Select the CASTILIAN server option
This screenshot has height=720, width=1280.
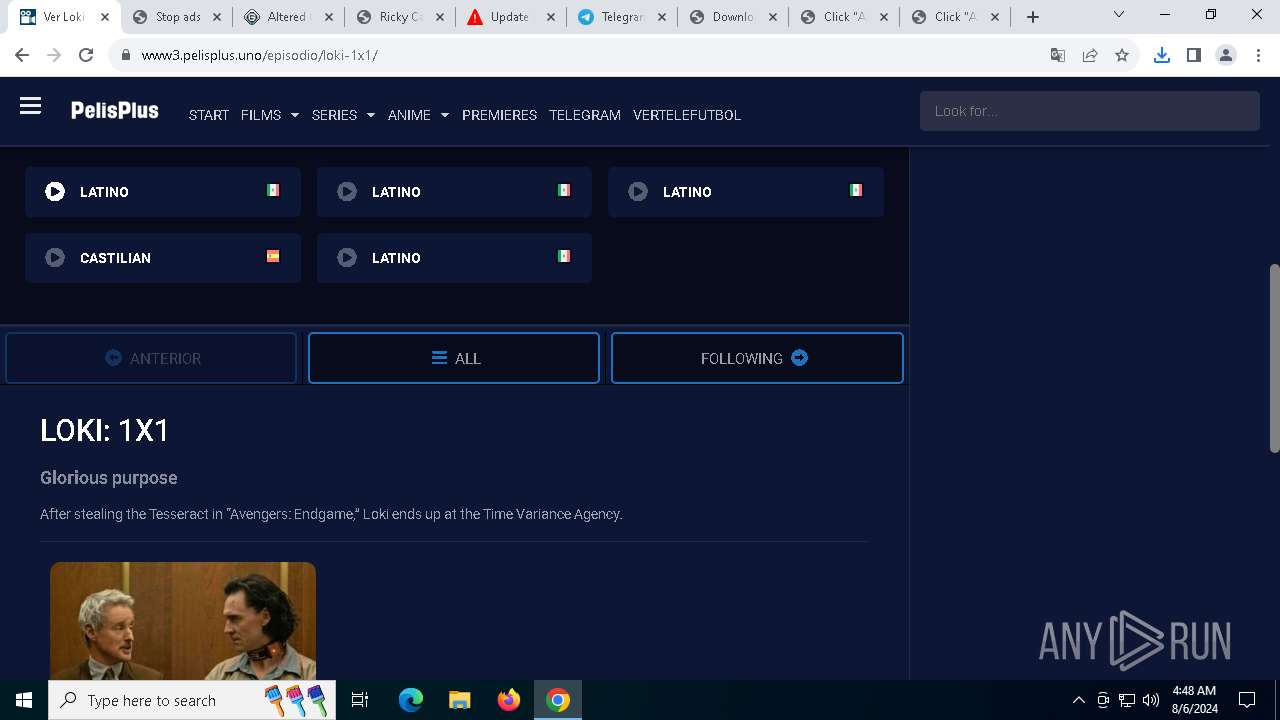(x=163, y=258)
